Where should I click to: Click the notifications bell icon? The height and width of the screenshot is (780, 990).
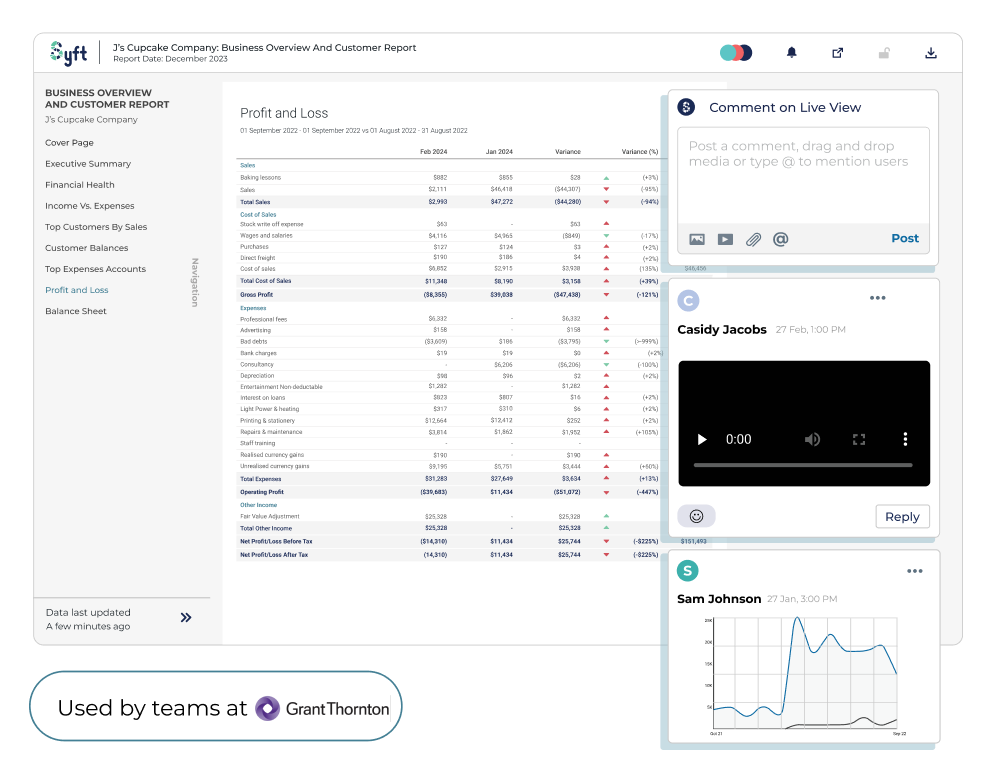[791, 53]
